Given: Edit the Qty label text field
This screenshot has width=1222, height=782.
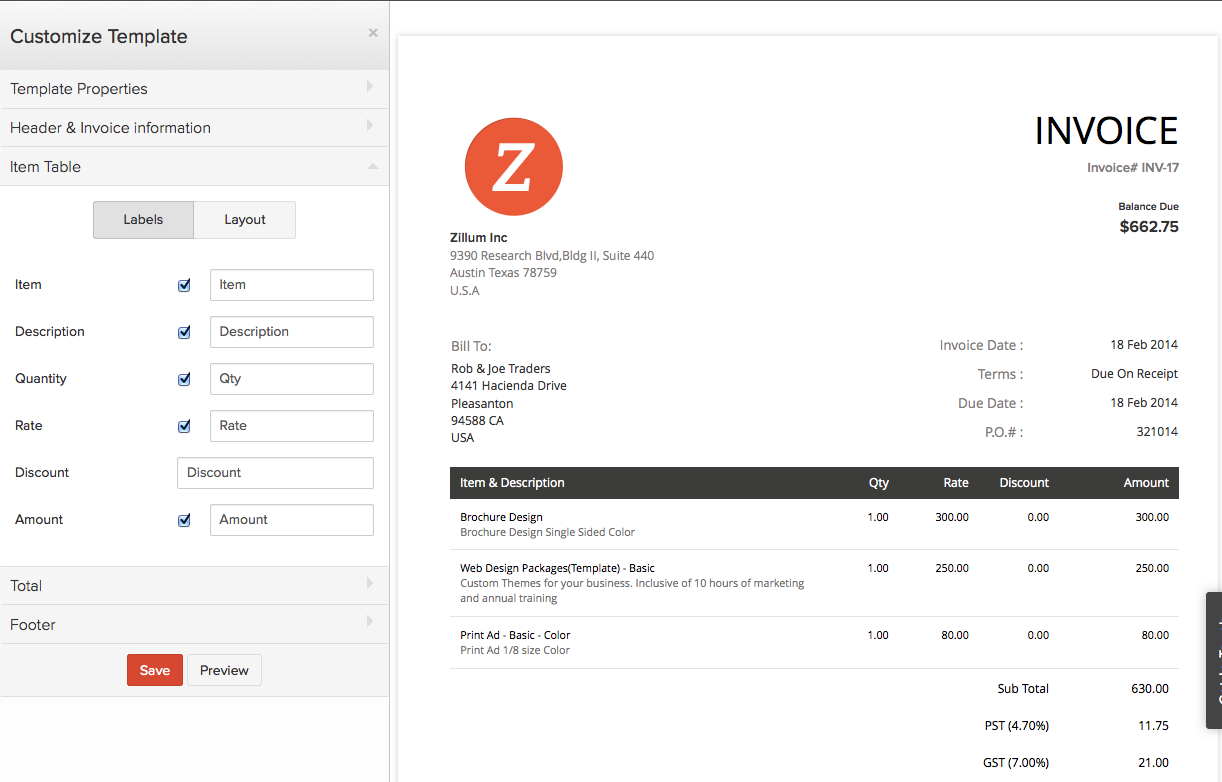Looking at the screenshot, I should tap(291, 379).
